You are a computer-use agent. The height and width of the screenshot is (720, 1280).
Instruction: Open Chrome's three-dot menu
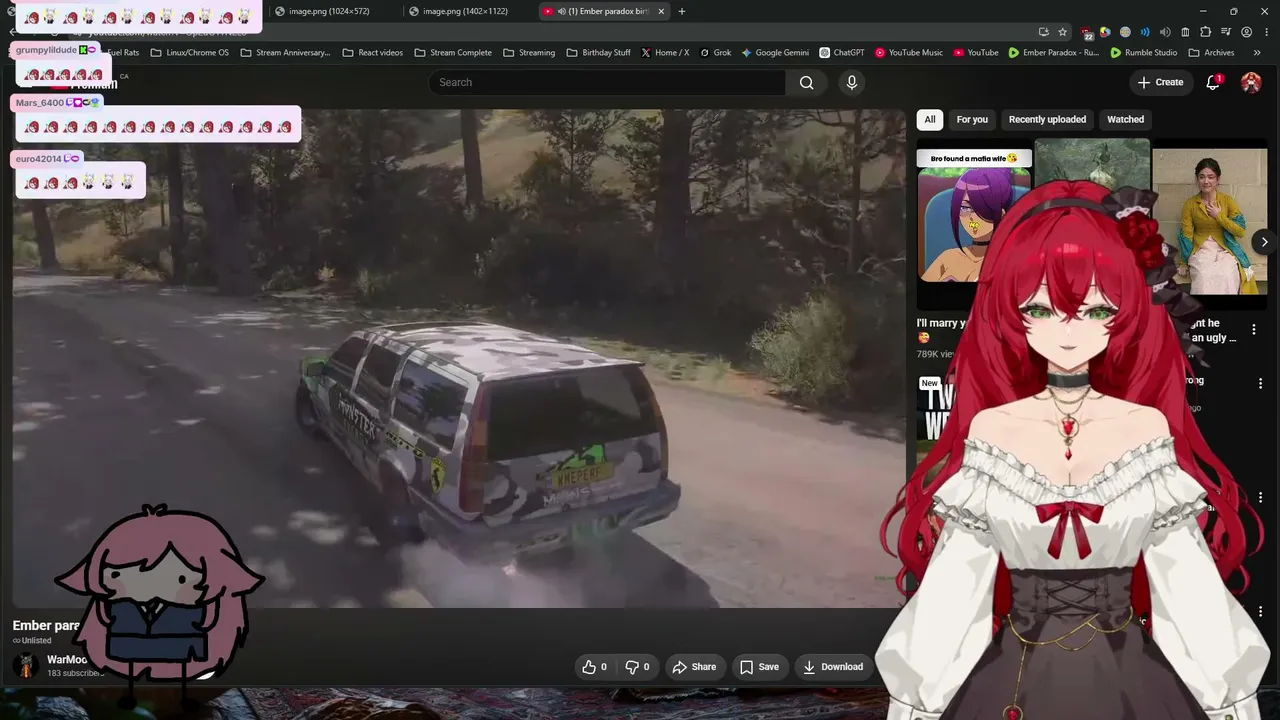(1266, 32)
